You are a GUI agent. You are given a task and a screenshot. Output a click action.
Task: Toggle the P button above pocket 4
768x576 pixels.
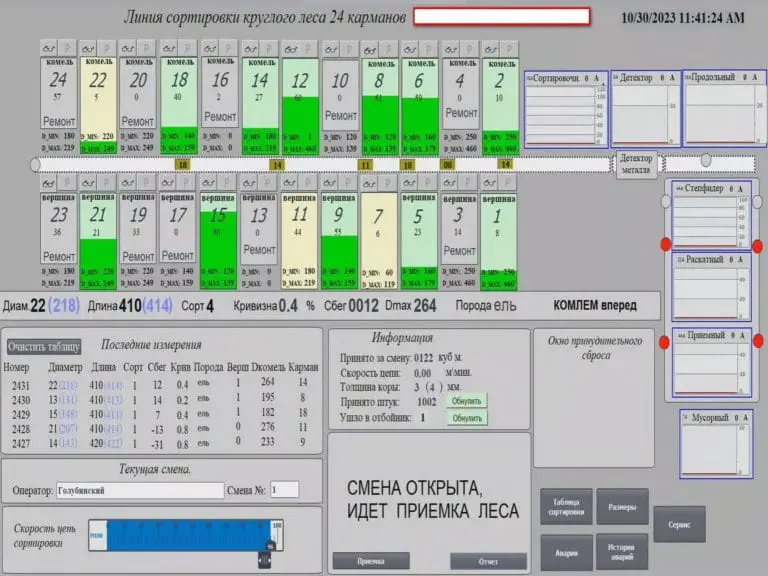tap(469, 49)
